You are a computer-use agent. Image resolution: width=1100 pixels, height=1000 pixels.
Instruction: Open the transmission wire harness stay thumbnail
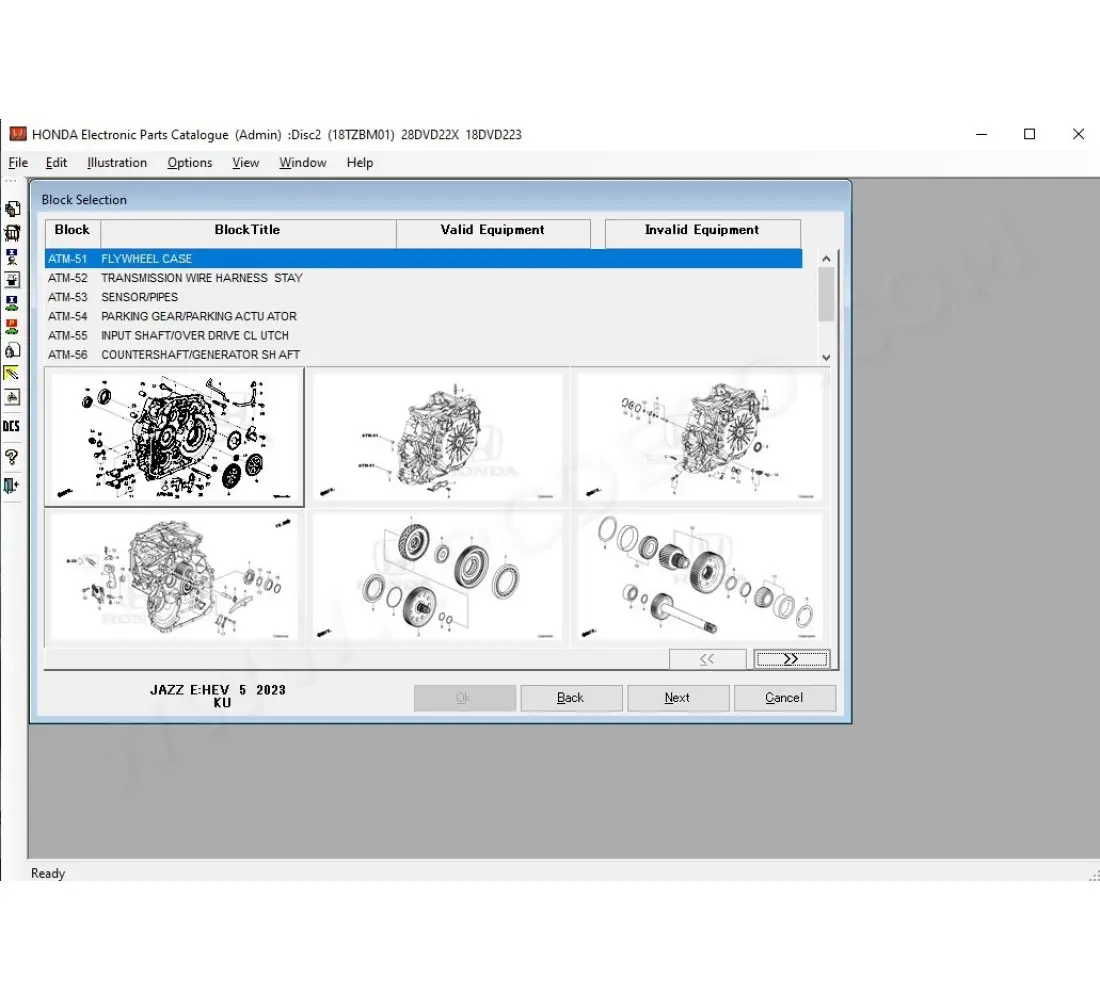tap(438, 436)
